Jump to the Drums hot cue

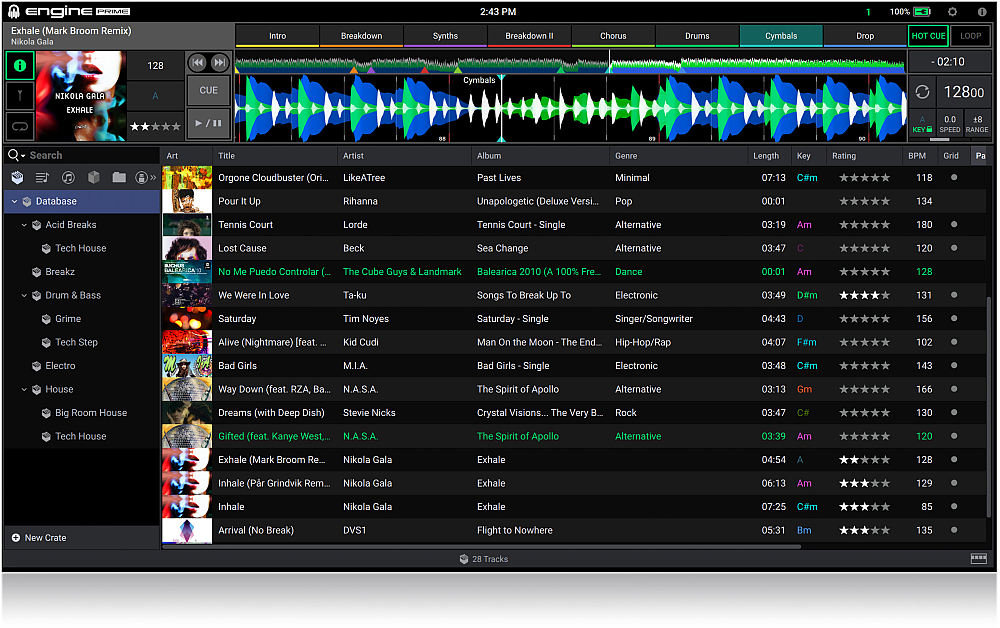(x=697, y=36)
